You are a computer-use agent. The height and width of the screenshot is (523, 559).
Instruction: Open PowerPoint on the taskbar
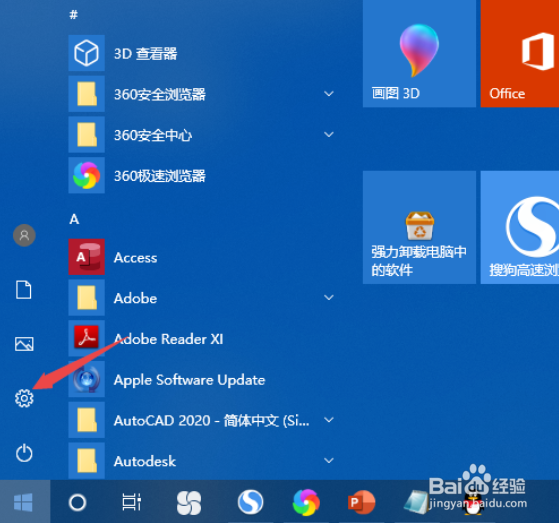point(361,502)
